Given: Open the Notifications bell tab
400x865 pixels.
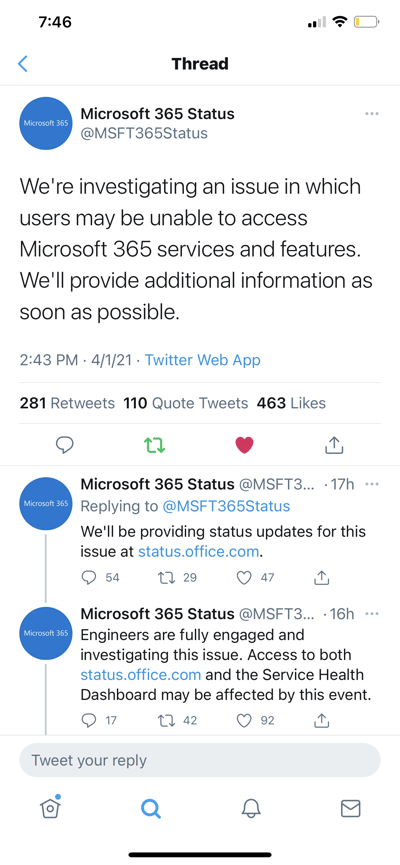Looking at the screenshot, I should tap(251, 809).
